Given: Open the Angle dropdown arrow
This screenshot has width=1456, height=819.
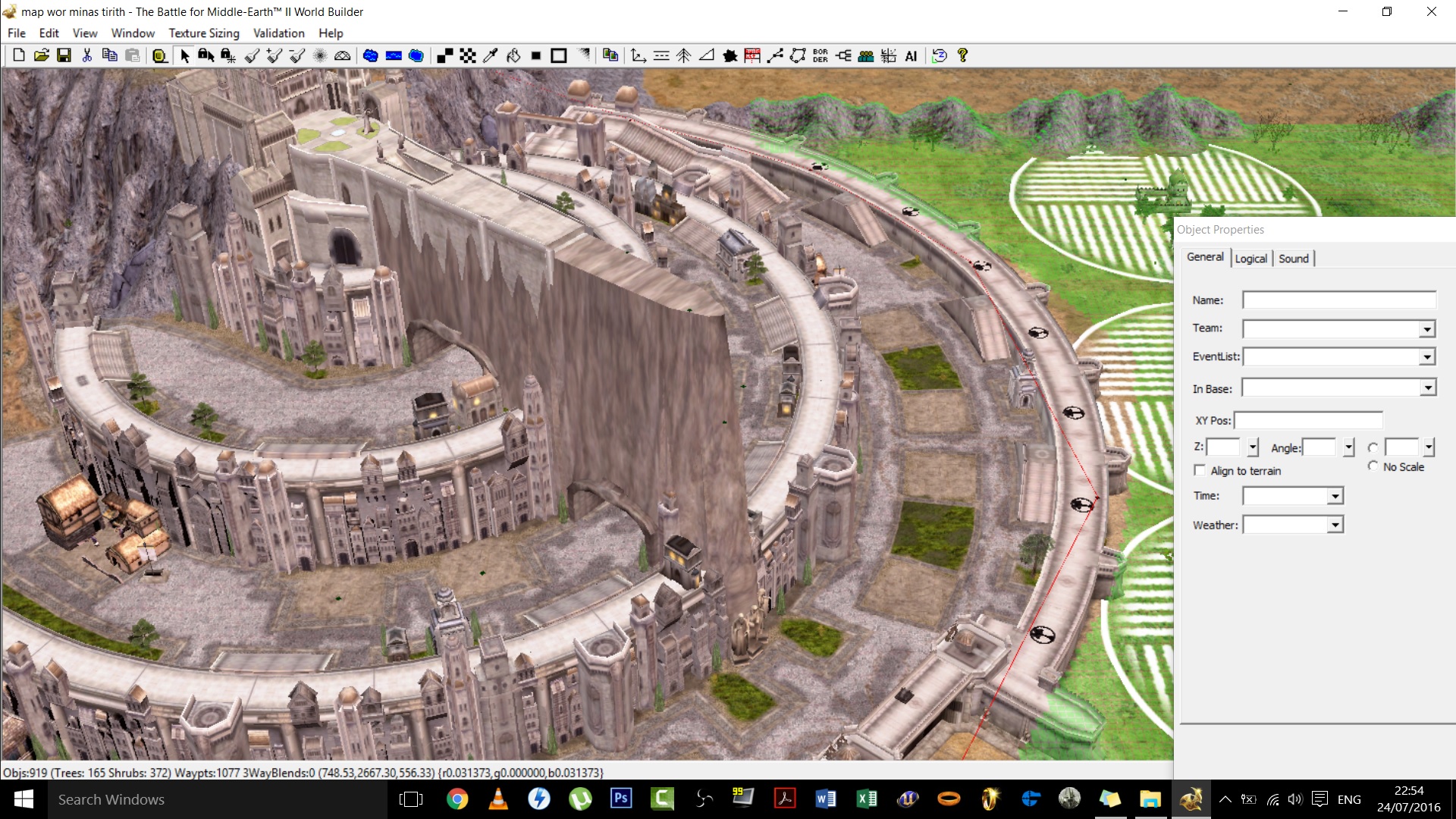Looking at the screenshot, I should [1348, 447].
